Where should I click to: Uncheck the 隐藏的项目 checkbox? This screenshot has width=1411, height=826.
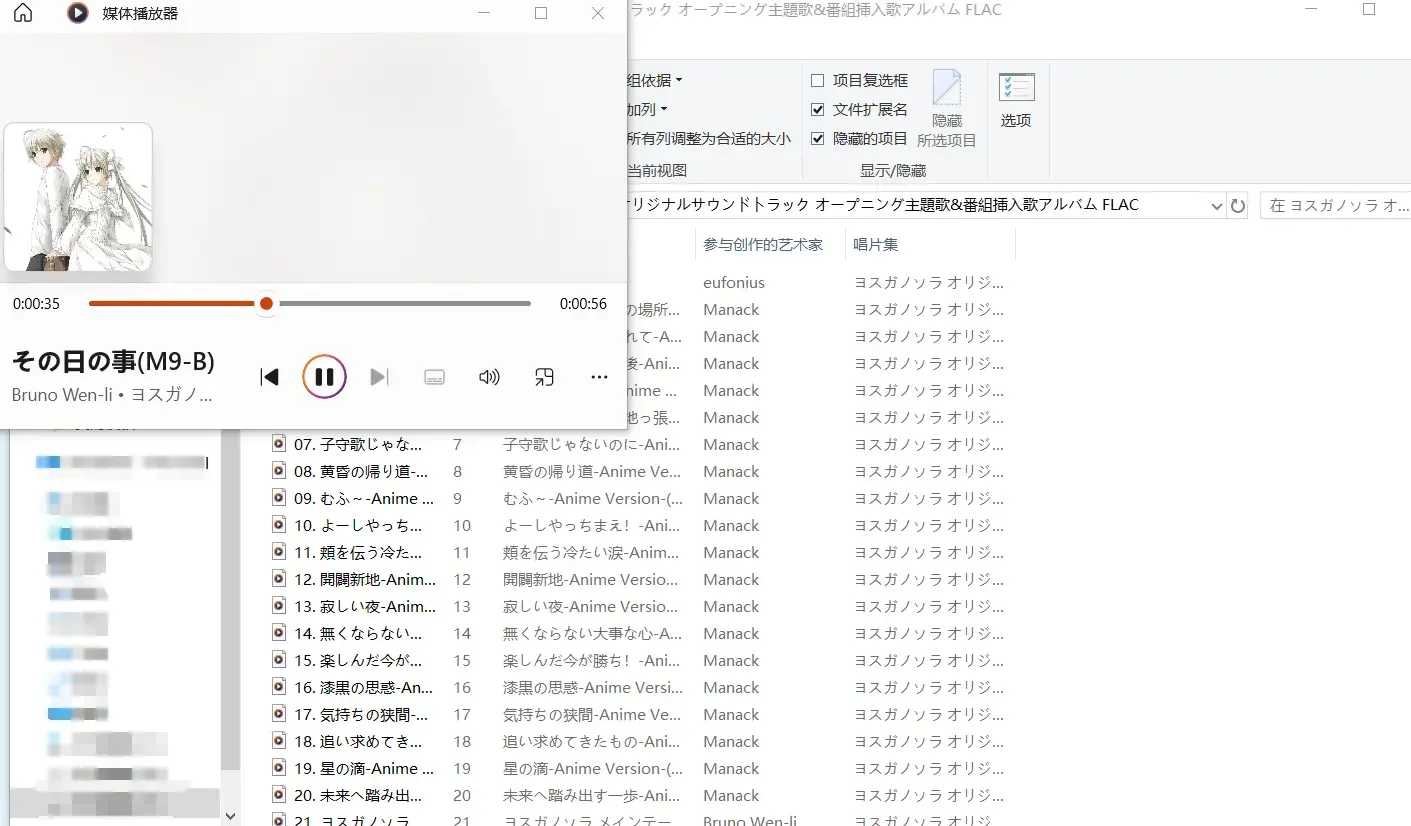click(x=818, y=139)
